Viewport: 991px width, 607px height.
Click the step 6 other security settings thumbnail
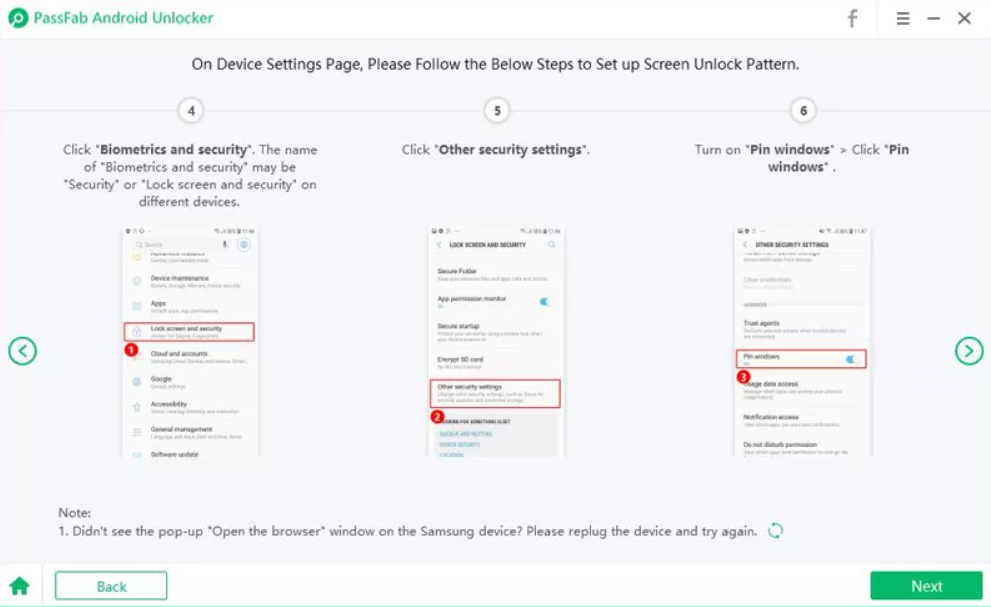click(x=802, y=342)
